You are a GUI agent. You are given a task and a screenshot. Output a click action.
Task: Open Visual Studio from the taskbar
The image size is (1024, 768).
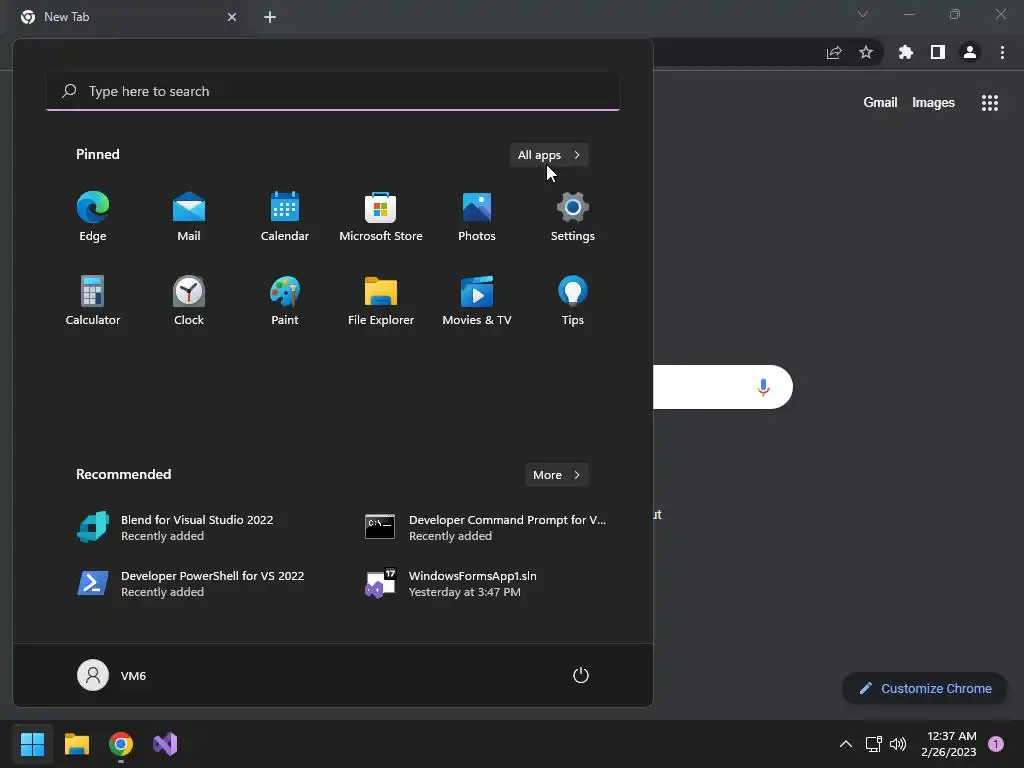click(x=165, y=744)
